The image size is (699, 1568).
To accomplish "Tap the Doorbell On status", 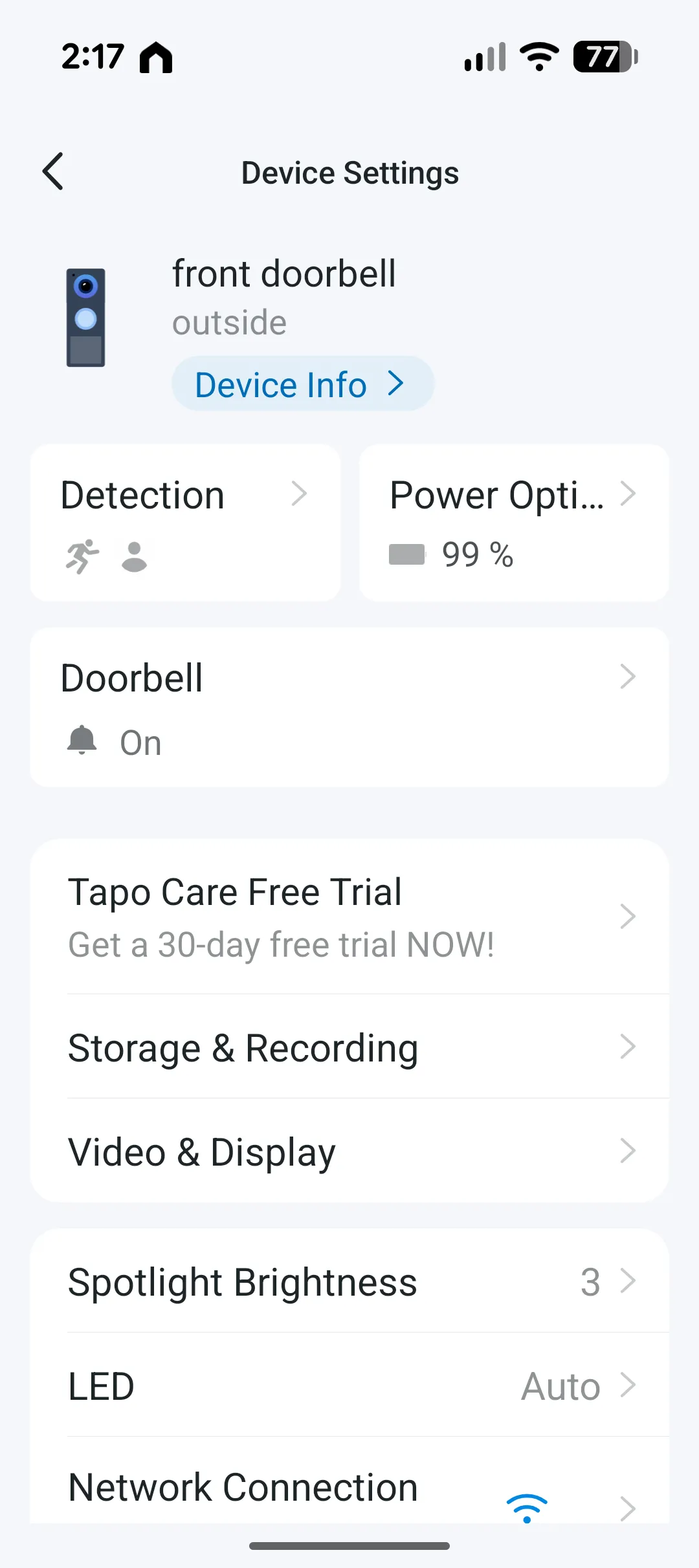I will pyautogui.click(x=140, y=743).
